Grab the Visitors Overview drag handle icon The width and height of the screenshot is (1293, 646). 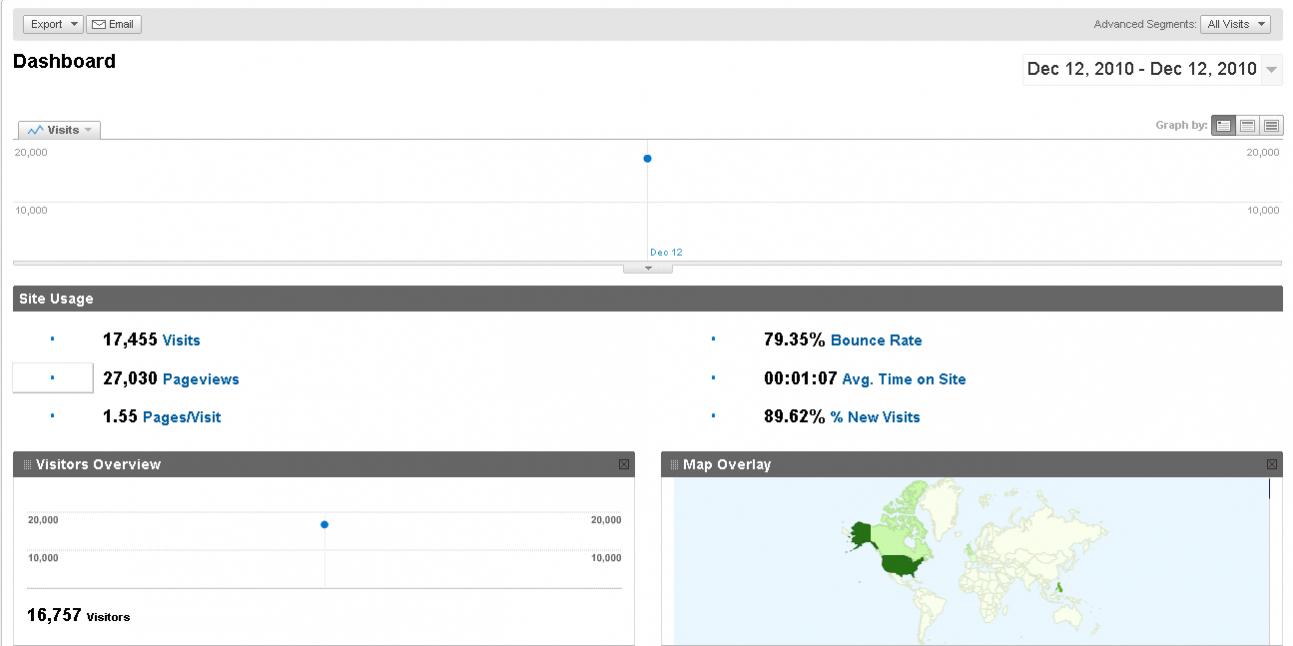click(x=27, y=464)
